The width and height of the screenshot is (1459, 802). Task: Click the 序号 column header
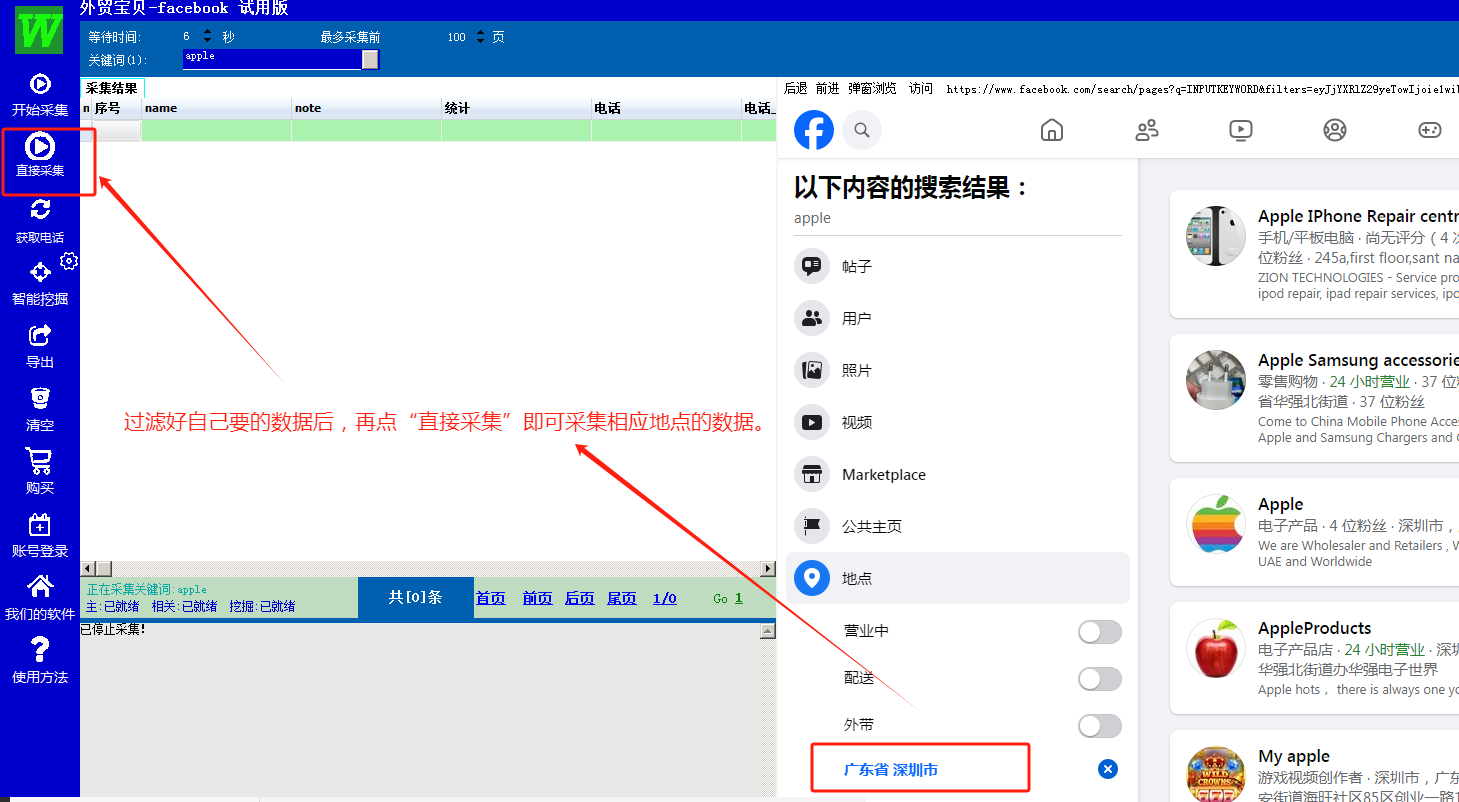[x=116, y=108]
